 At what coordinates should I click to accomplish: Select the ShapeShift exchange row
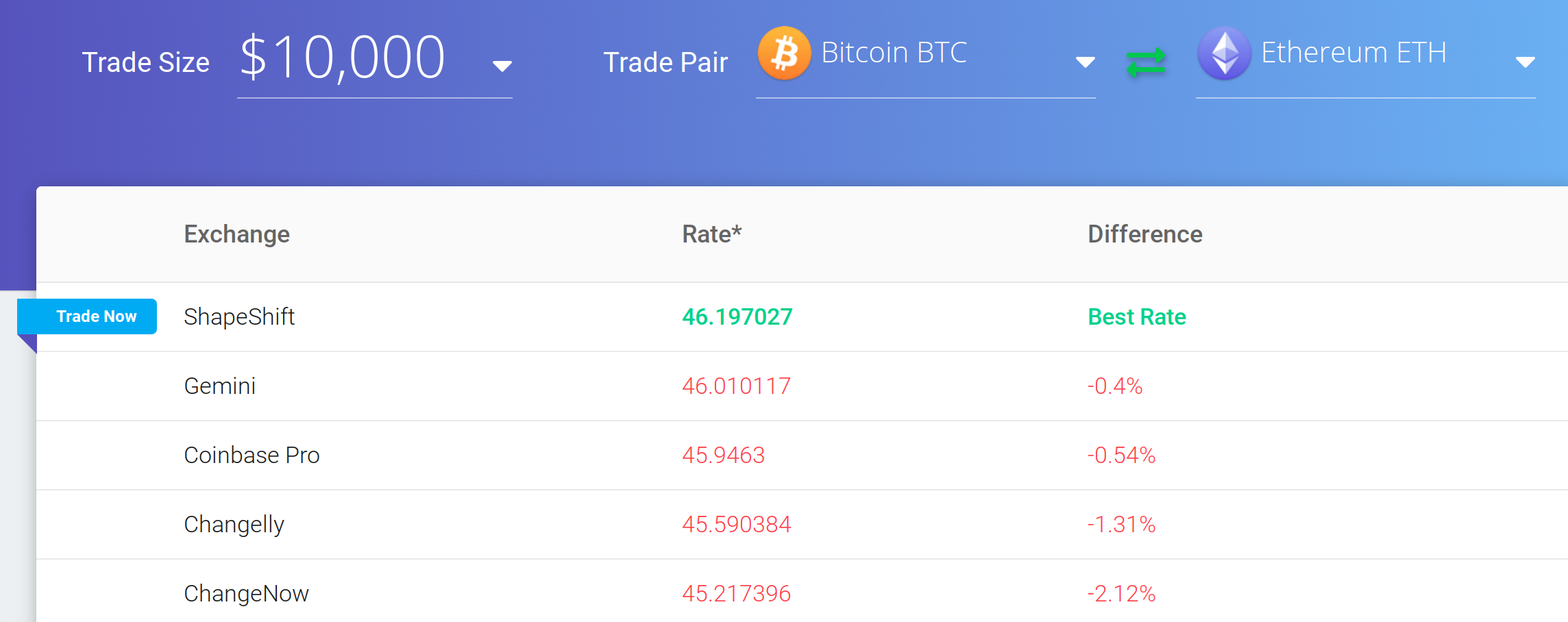[x=802, y=317]
